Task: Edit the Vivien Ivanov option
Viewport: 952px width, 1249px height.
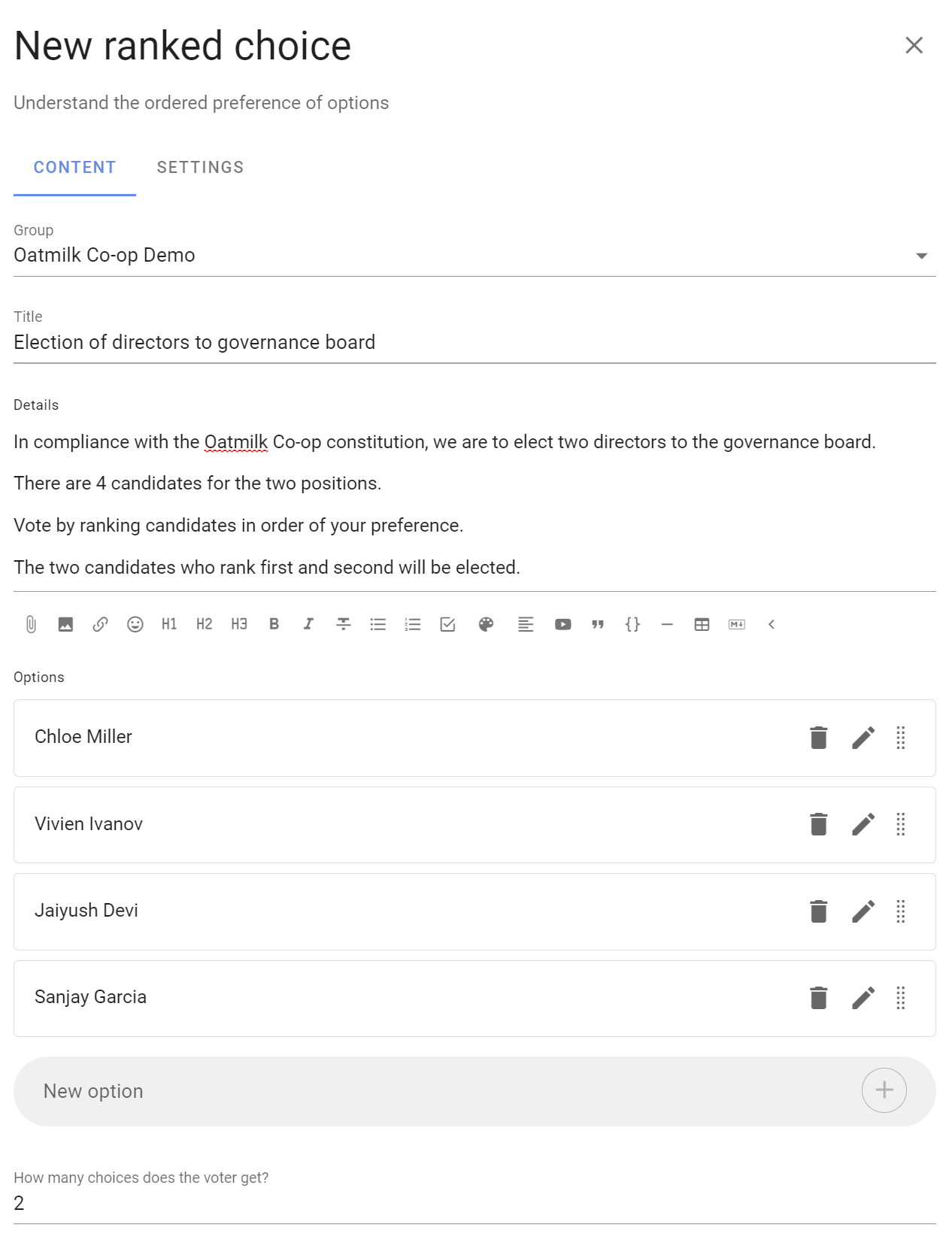Action: pos(863,825)
